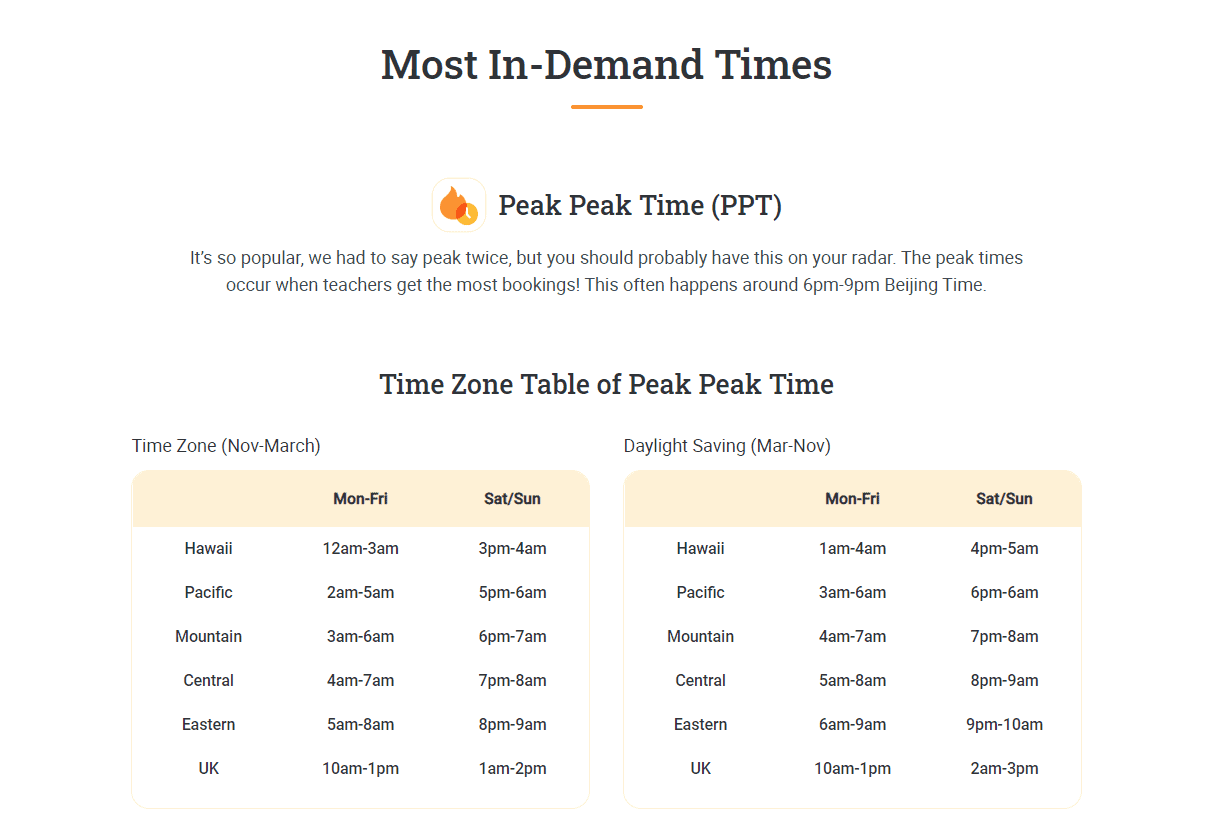
Task: Click the Peak Peak Time (PPT) title
Action: point(640,206)
